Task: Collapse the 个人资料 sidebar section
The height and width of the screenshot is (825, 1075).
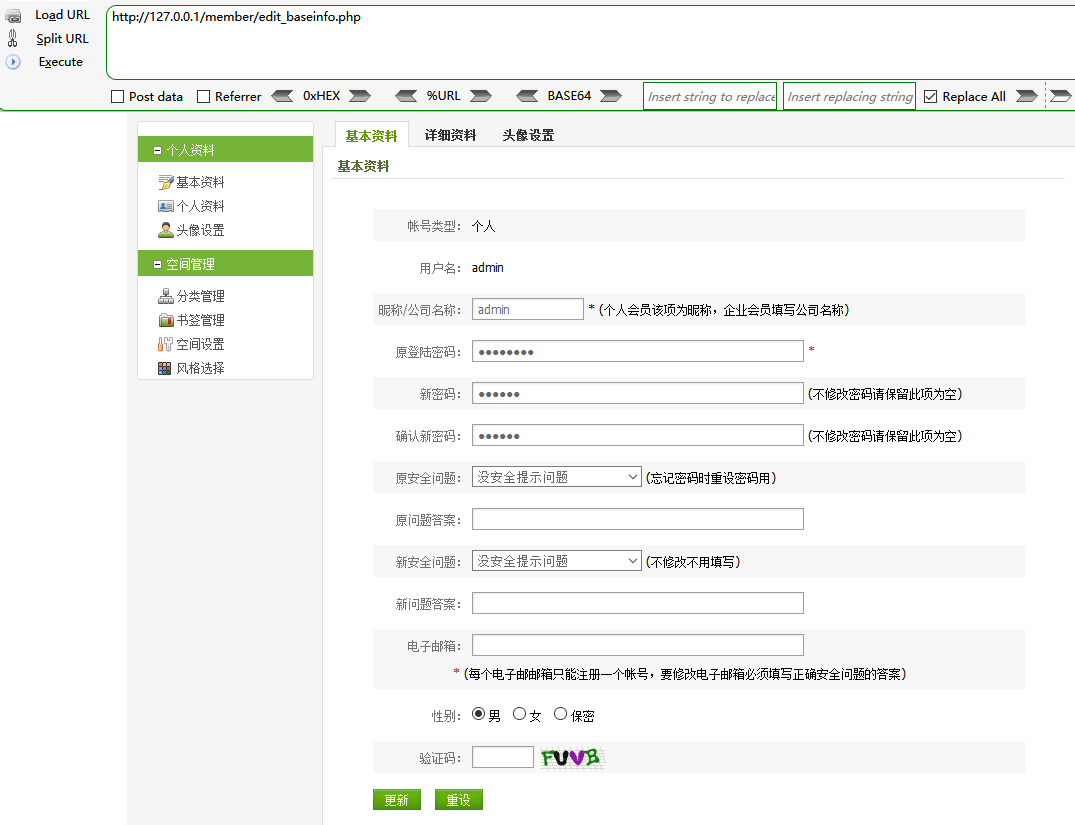Action: (x=158, y=150)
